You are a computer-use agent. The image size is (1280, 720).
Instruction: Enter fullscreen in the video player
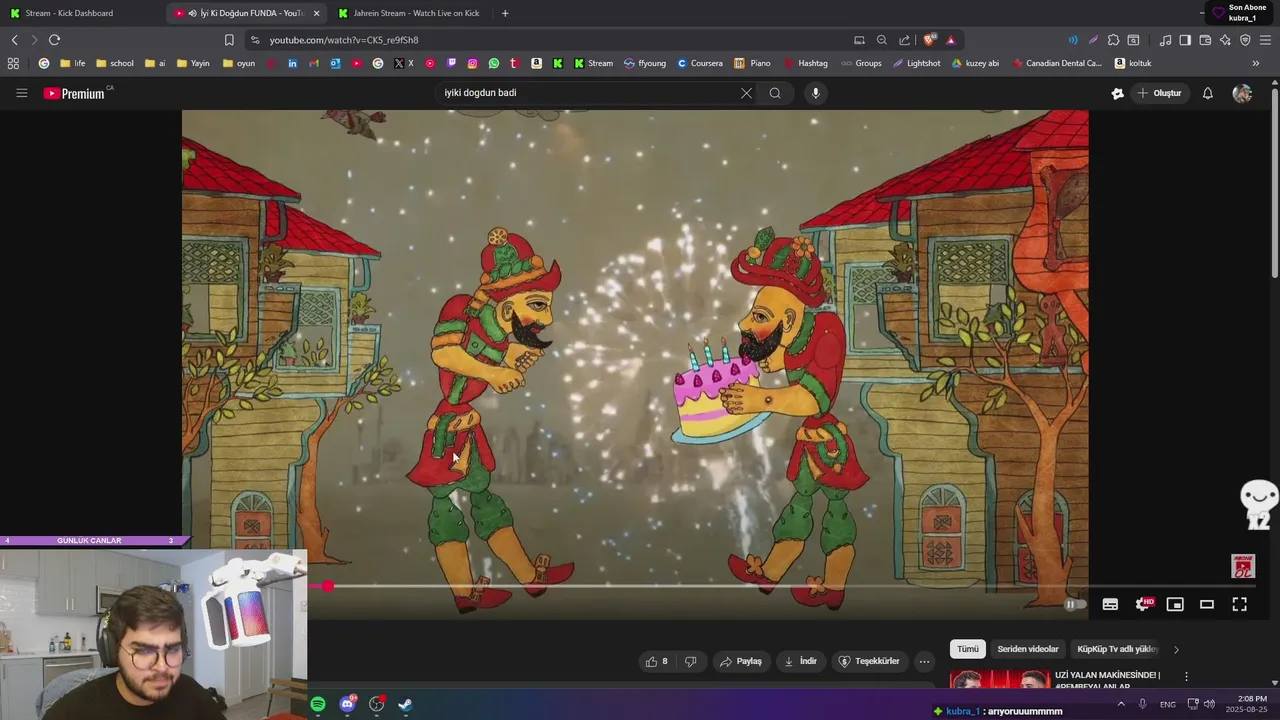tap(1239, 604)
